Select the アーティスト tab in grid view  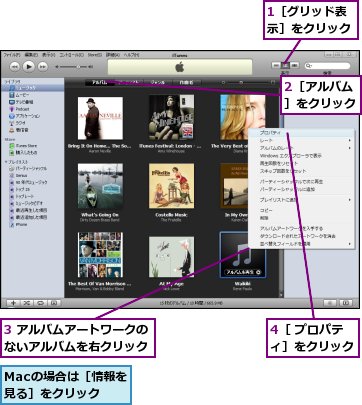[129, 82]
